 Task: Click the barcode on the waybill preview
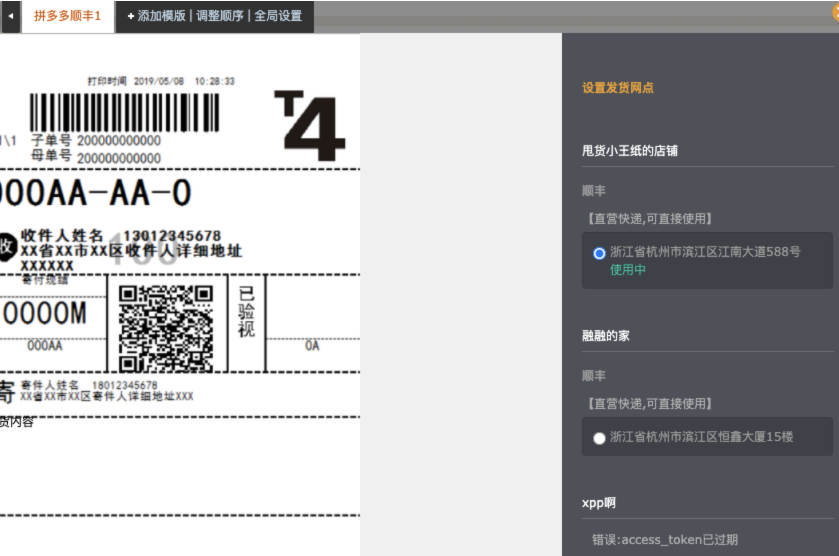click(x=124, y=112)
